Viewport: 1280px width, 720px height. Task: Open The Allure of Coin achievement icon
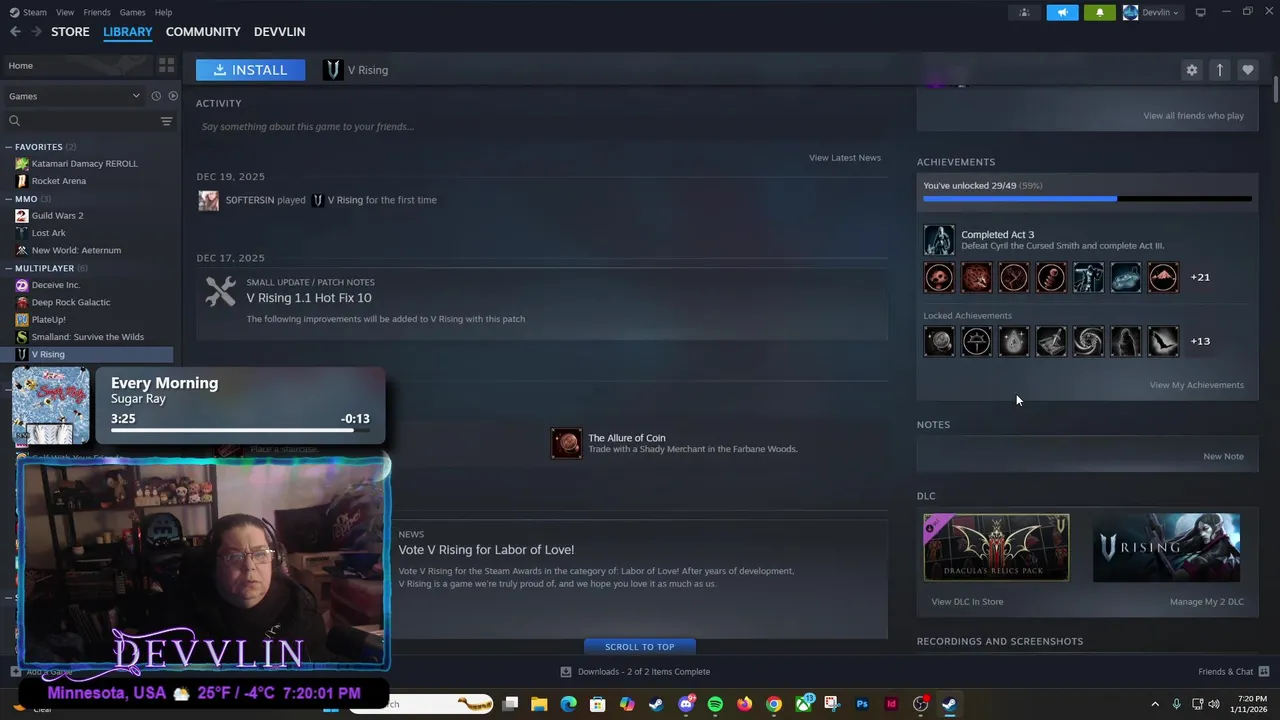[x=566, y=443]
